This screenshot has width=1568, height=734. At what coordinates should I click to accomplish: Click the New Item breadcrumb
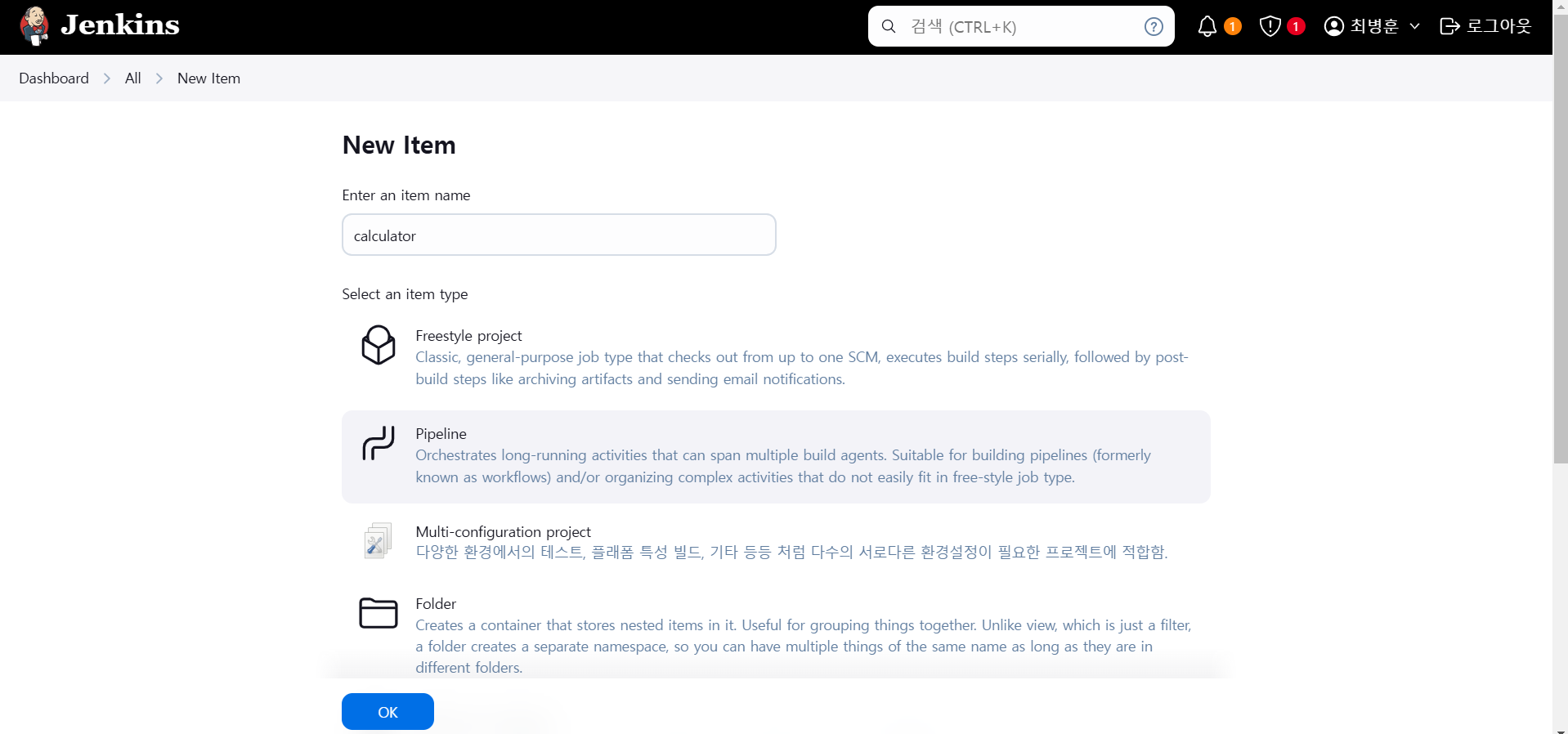pos(208,78)
